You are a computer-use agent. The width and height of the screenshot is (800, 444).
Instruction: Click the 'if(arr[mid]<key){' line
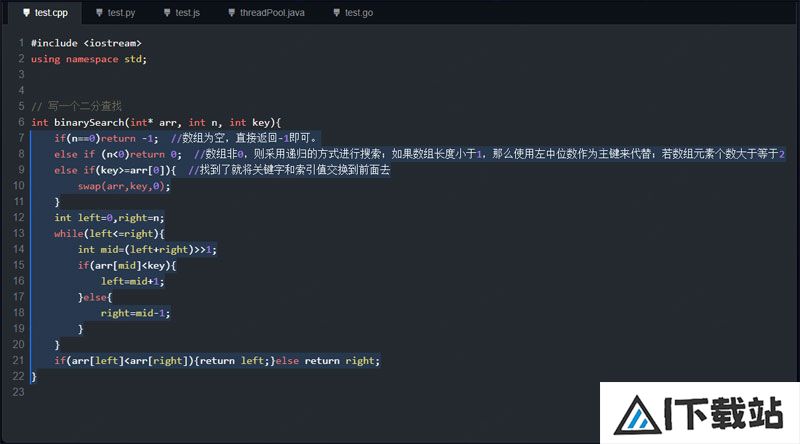coord(127,265)
